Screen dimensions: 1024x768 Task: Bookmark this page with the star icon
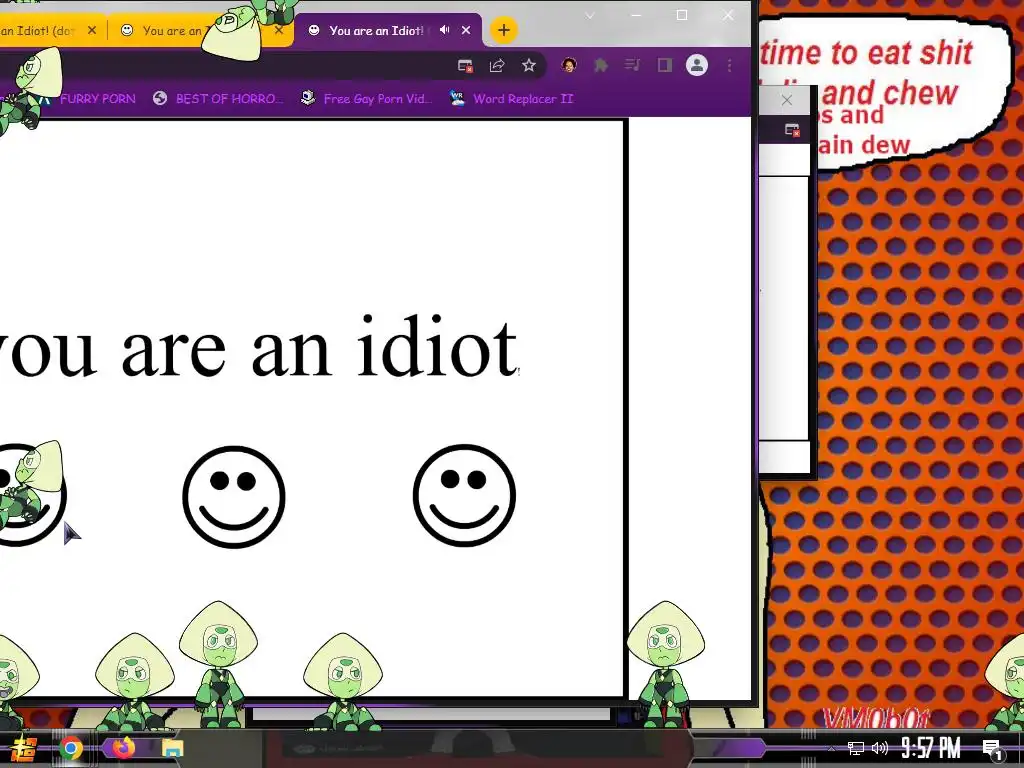[x=529, y=65]
